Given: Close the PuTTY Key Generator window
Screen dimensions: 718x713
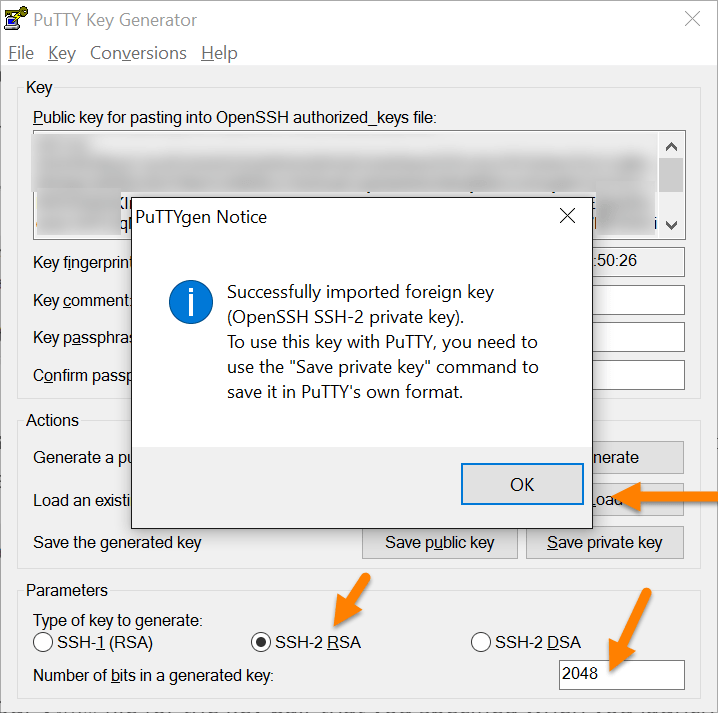Looking at the screenshot, I should 691,20.
